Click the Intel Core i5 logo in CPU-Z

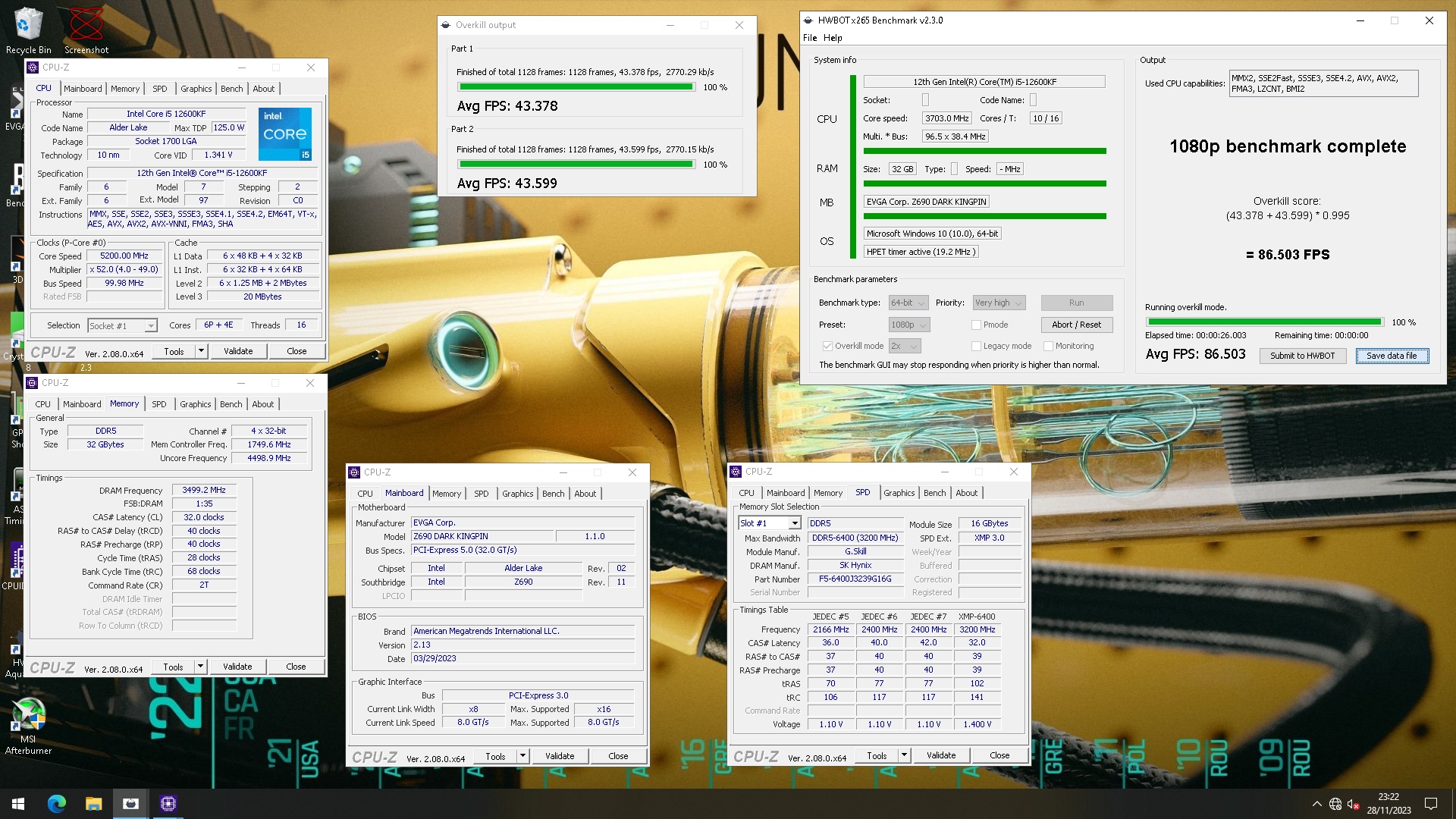pyautogui.click(x=285, y=133)
